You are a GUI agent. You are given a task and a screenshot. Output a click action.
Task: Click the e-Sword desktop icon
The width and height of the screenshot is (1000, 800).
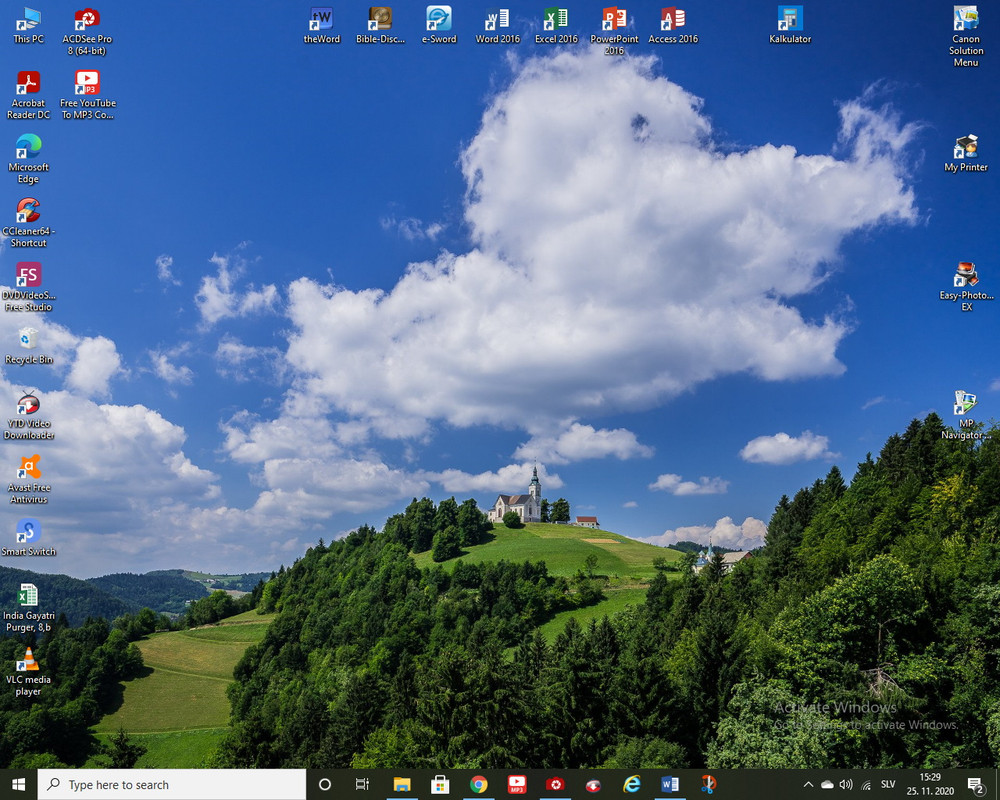click(439, 26)
